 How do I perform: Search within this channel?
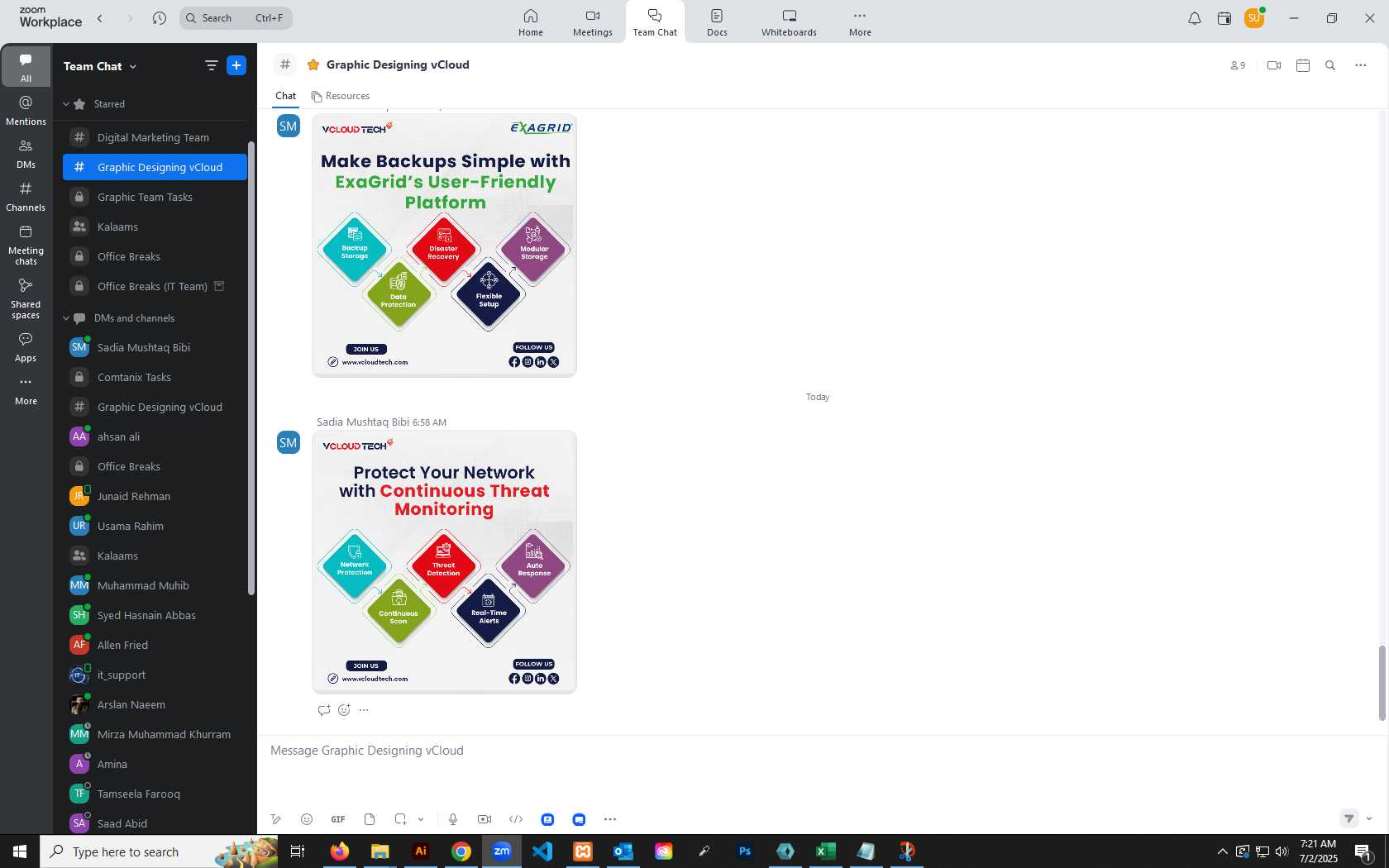click(x=1330, y=65)
